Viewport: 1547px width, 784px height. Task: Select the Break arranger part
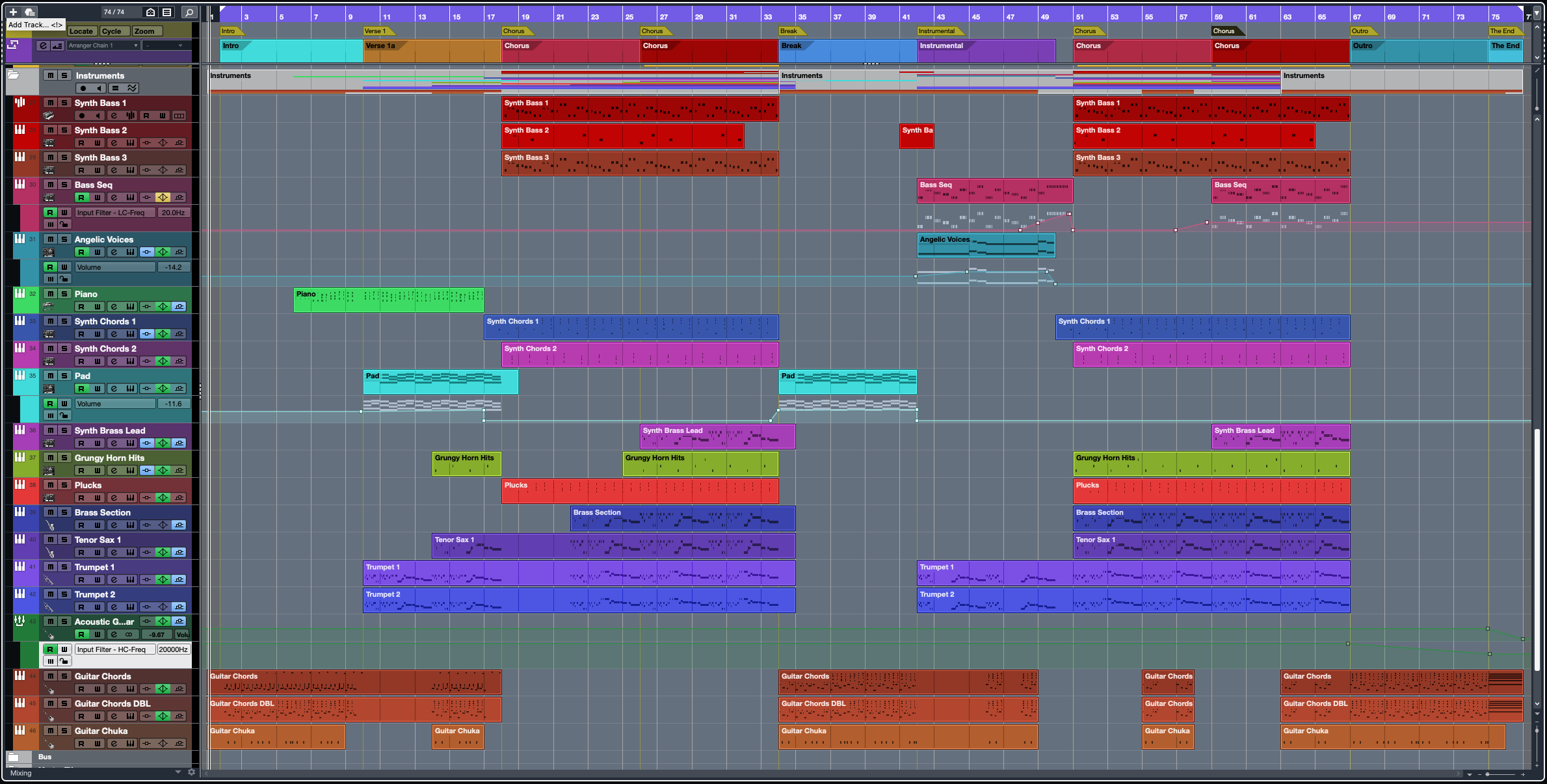pyautogui.click(x=847, y=51)
